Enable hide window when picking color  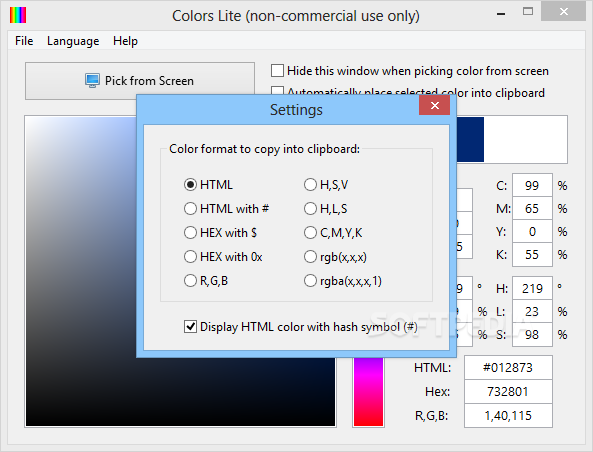pyautogui.click(x=277, y=71)
